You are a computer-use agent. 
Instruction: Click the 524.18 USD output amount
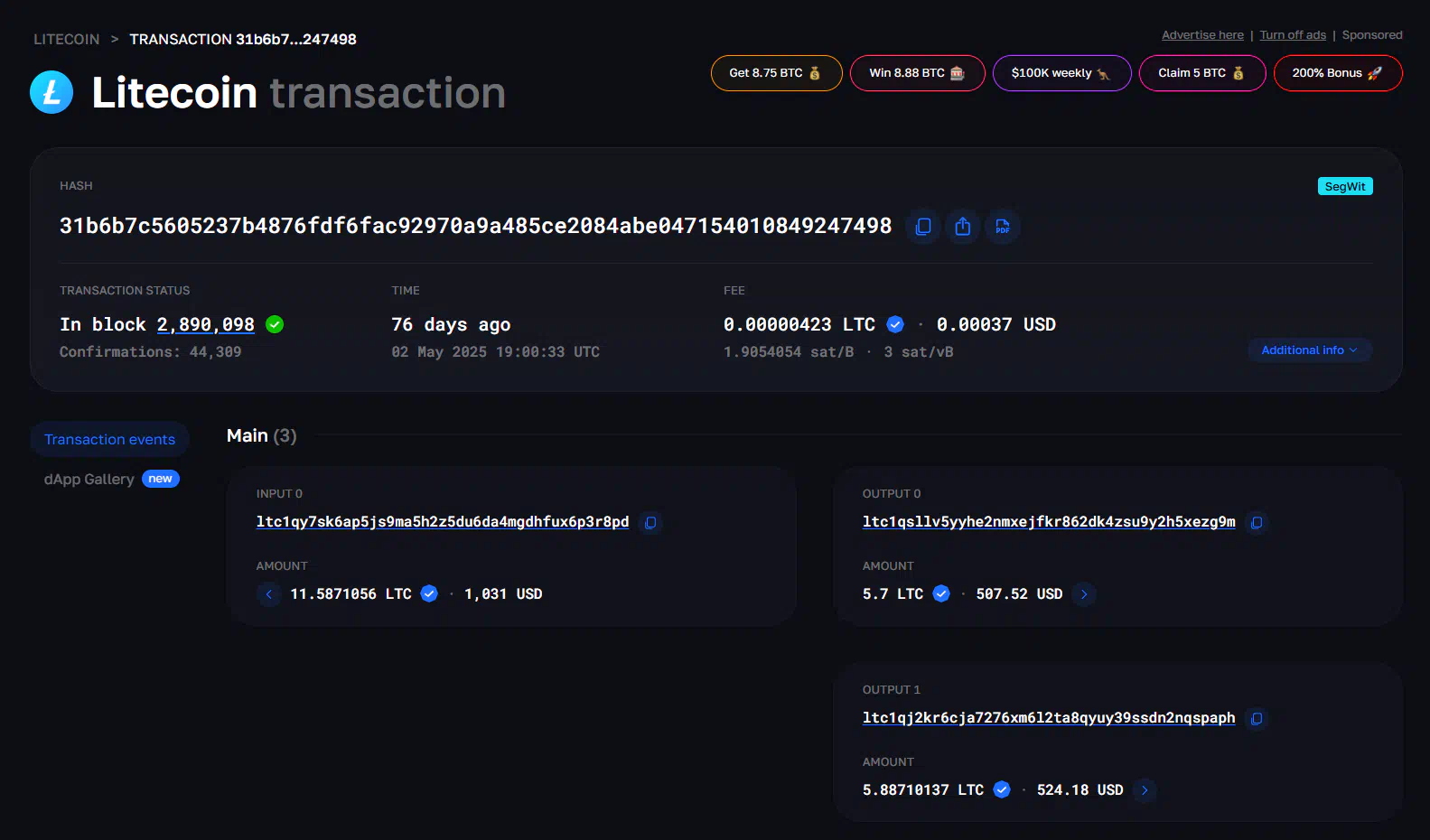1080,789
